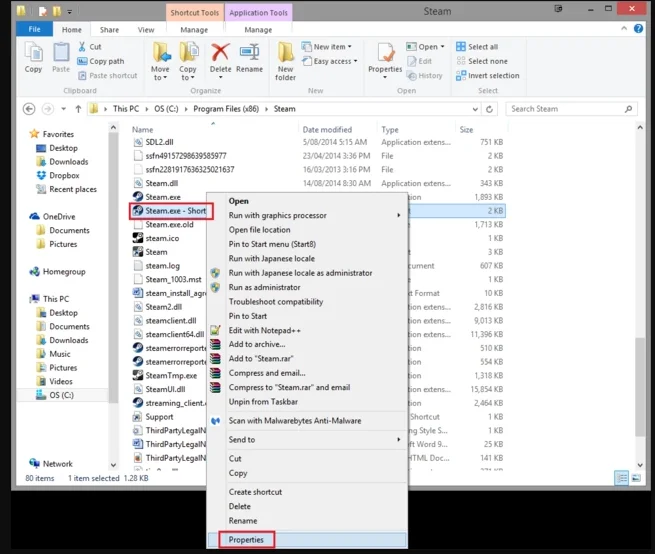This screenshot has height=554, width=655.
Task: Click the file list vertical scrollbar
Action: click(x=640, y=386)
